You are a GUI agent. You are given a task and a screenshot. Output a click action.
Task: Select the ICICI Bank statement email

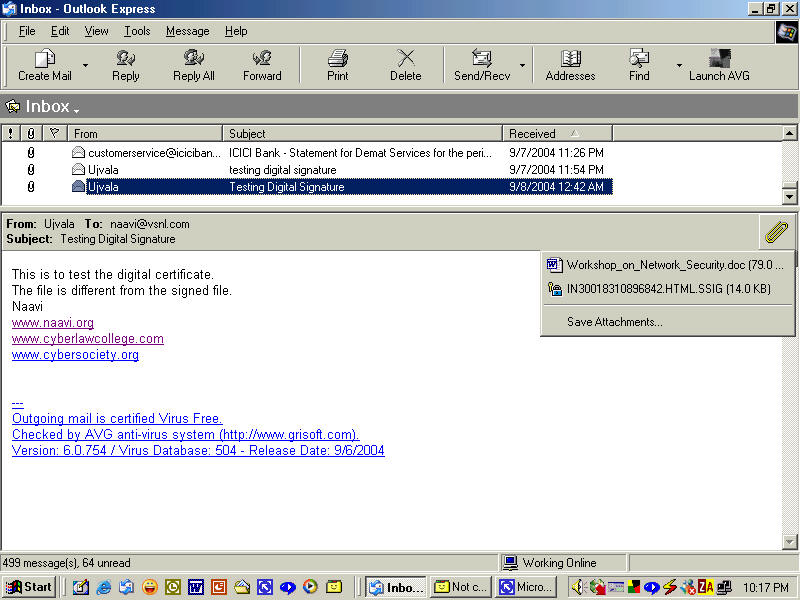click(x=306, y=153)
